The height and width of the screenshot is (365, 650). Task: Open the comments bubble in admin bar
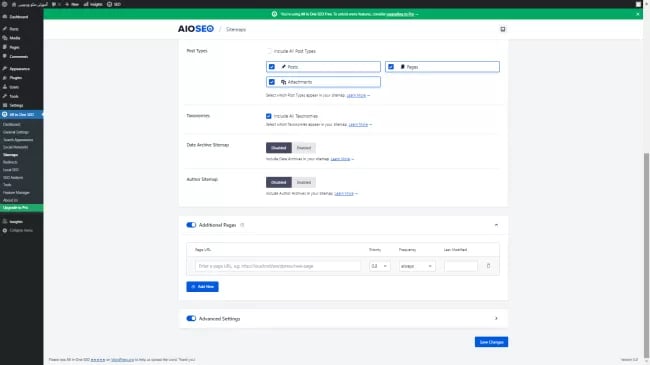click(x=54, y=4)
